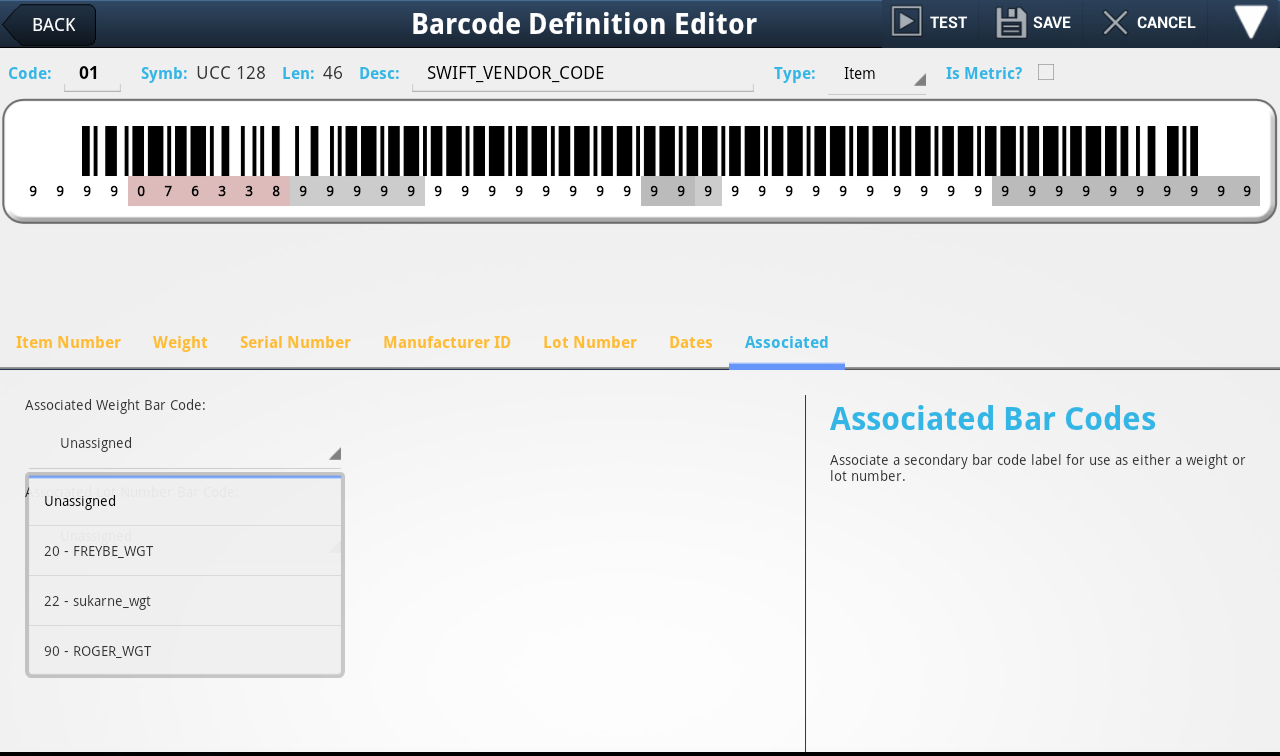
Task: Click the Len value 46
Action: click(x=333, y=73)
